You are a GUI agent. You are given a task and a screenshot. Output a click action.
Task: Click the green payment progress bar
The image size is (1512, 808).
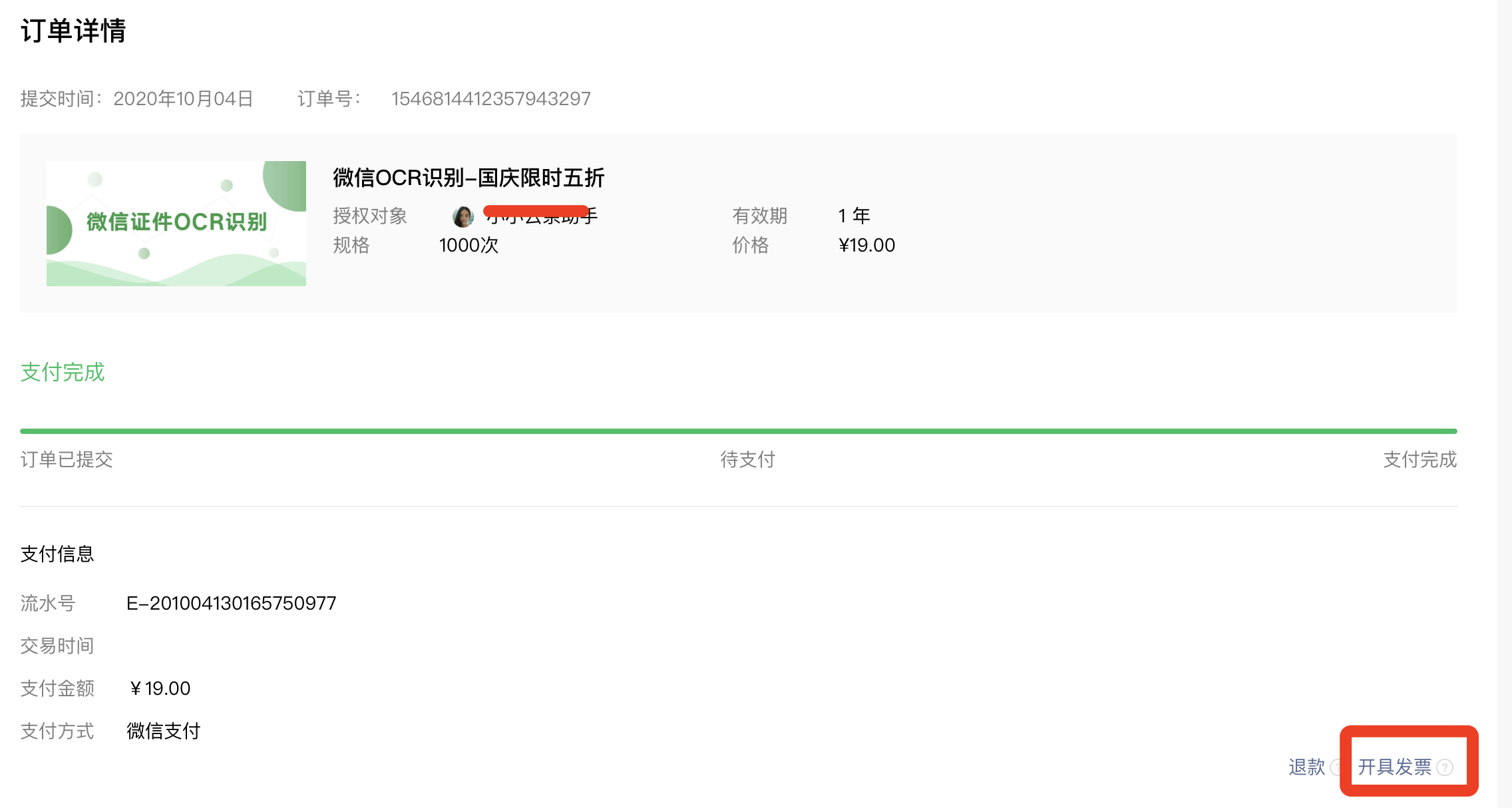point(739,431)
